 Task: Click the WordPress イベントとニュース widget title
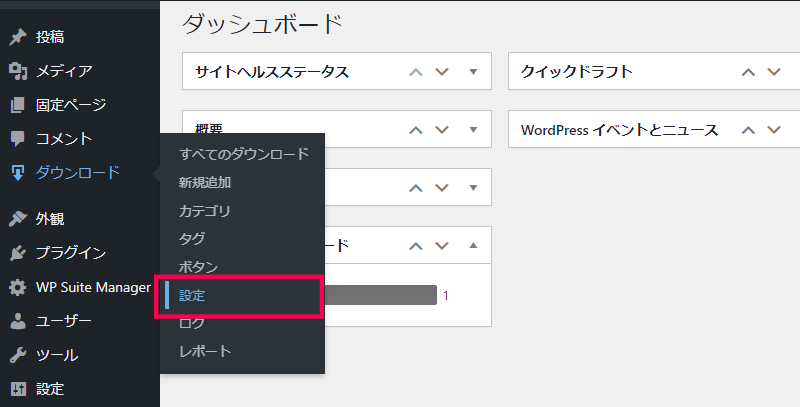point(619,130)
